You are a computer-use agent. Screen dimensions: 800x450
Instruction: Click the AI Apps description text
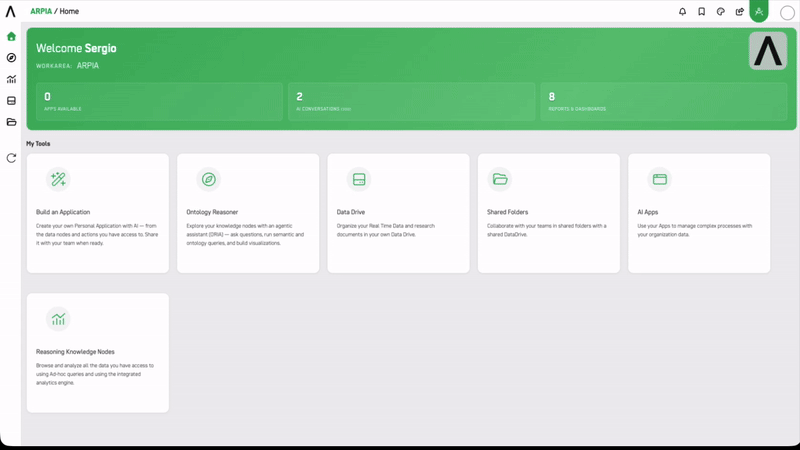pos(694,230)
